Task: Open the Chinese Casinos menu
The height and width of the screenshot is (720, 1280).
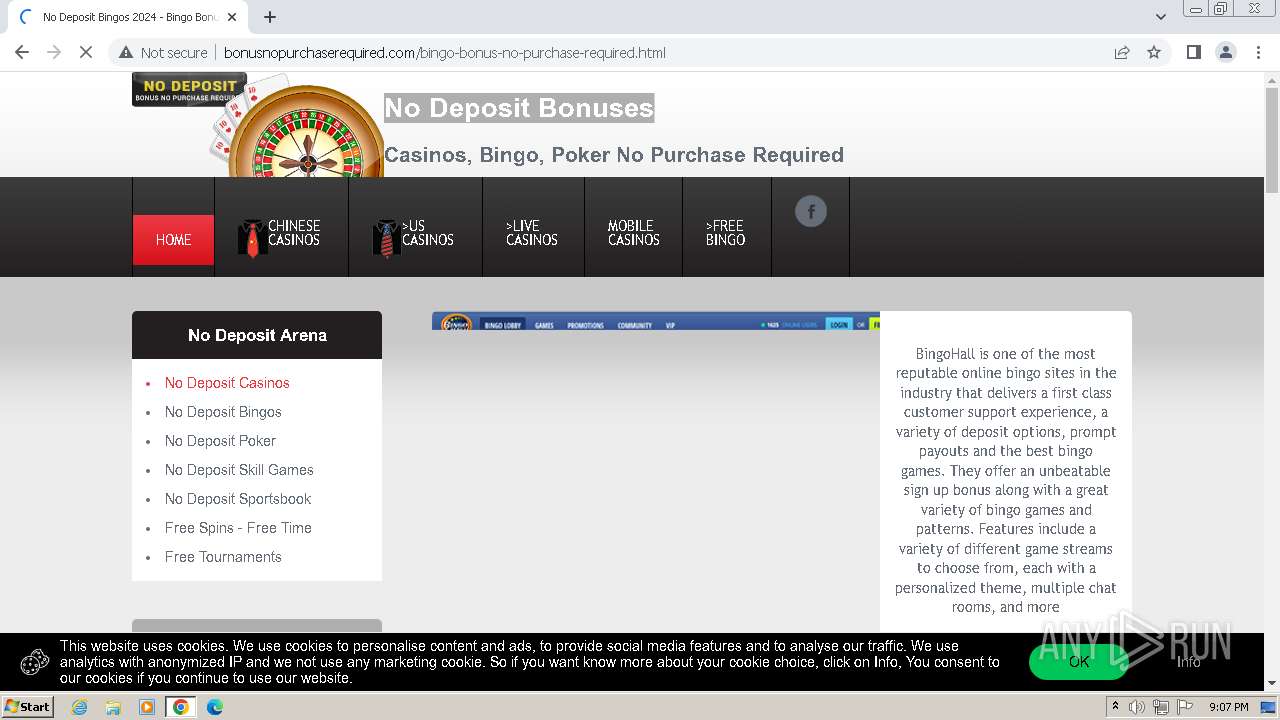Action: (x=281, y=234)
